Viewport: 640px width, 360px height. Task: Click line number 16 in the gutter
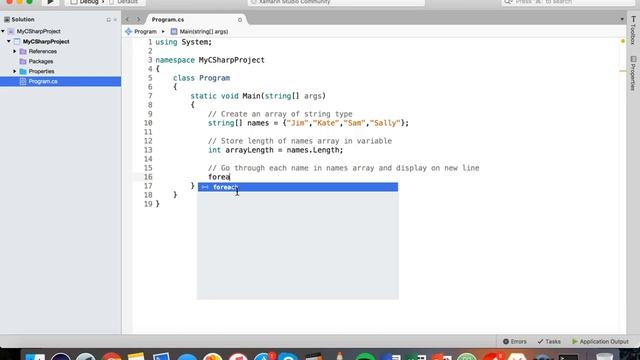pyautogui.click(x=148, y=177)
